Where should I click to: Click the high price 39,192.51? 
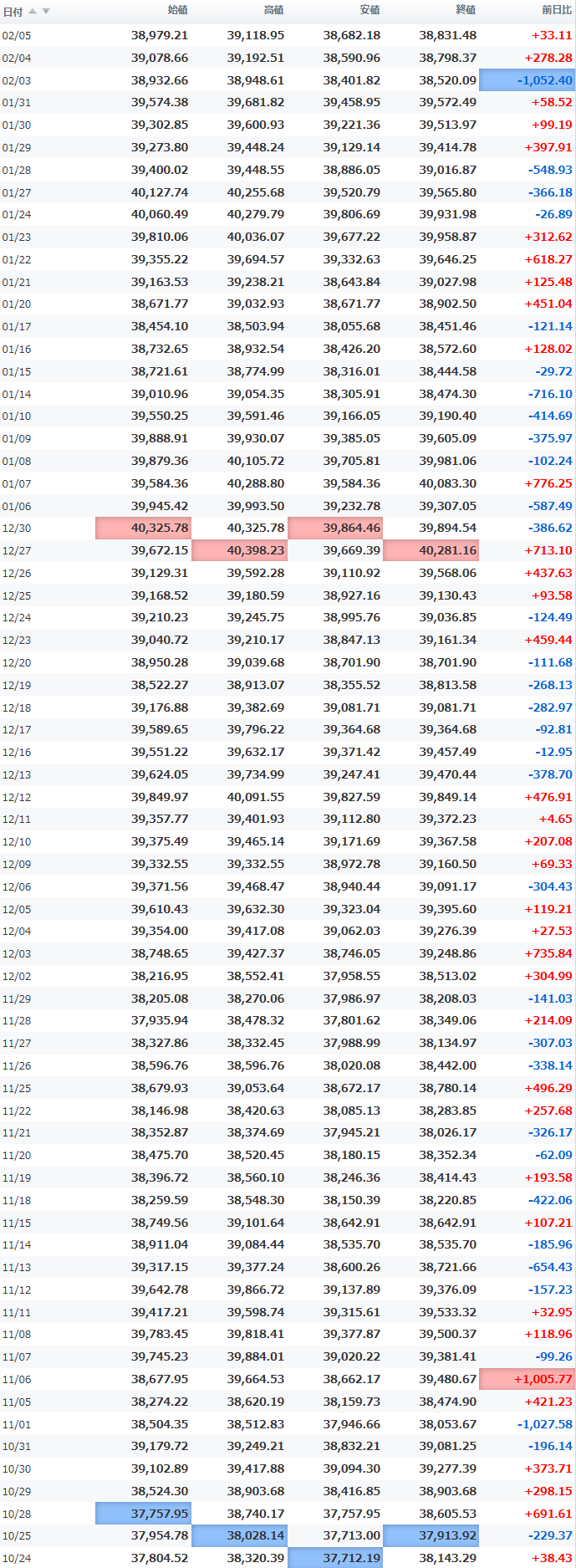click(256, 58)
